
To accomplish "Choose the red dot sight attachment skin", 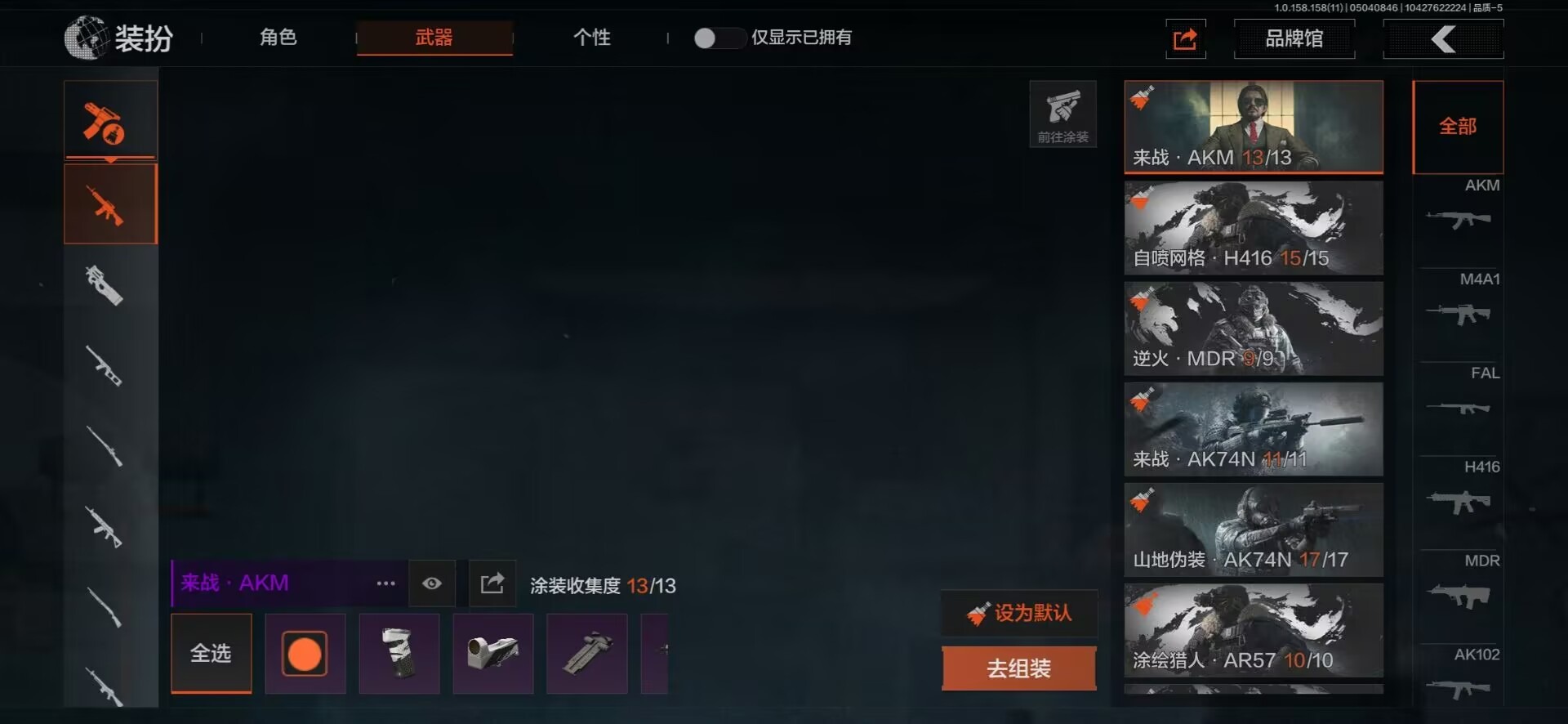I will tap(493, 653).
